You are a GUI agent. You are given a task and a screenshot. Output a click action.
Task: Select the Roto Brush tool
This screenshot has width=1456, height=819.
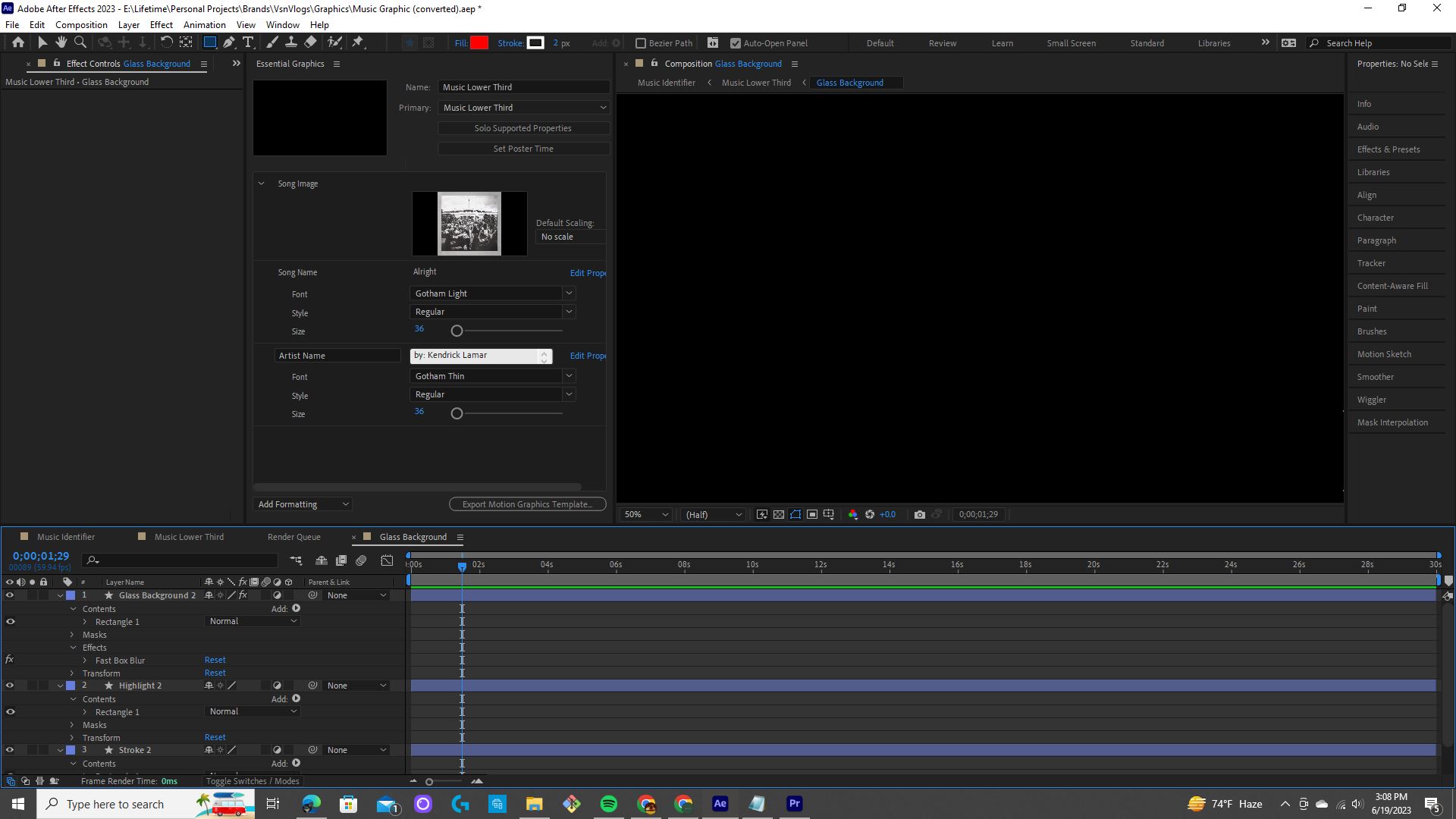335,42
